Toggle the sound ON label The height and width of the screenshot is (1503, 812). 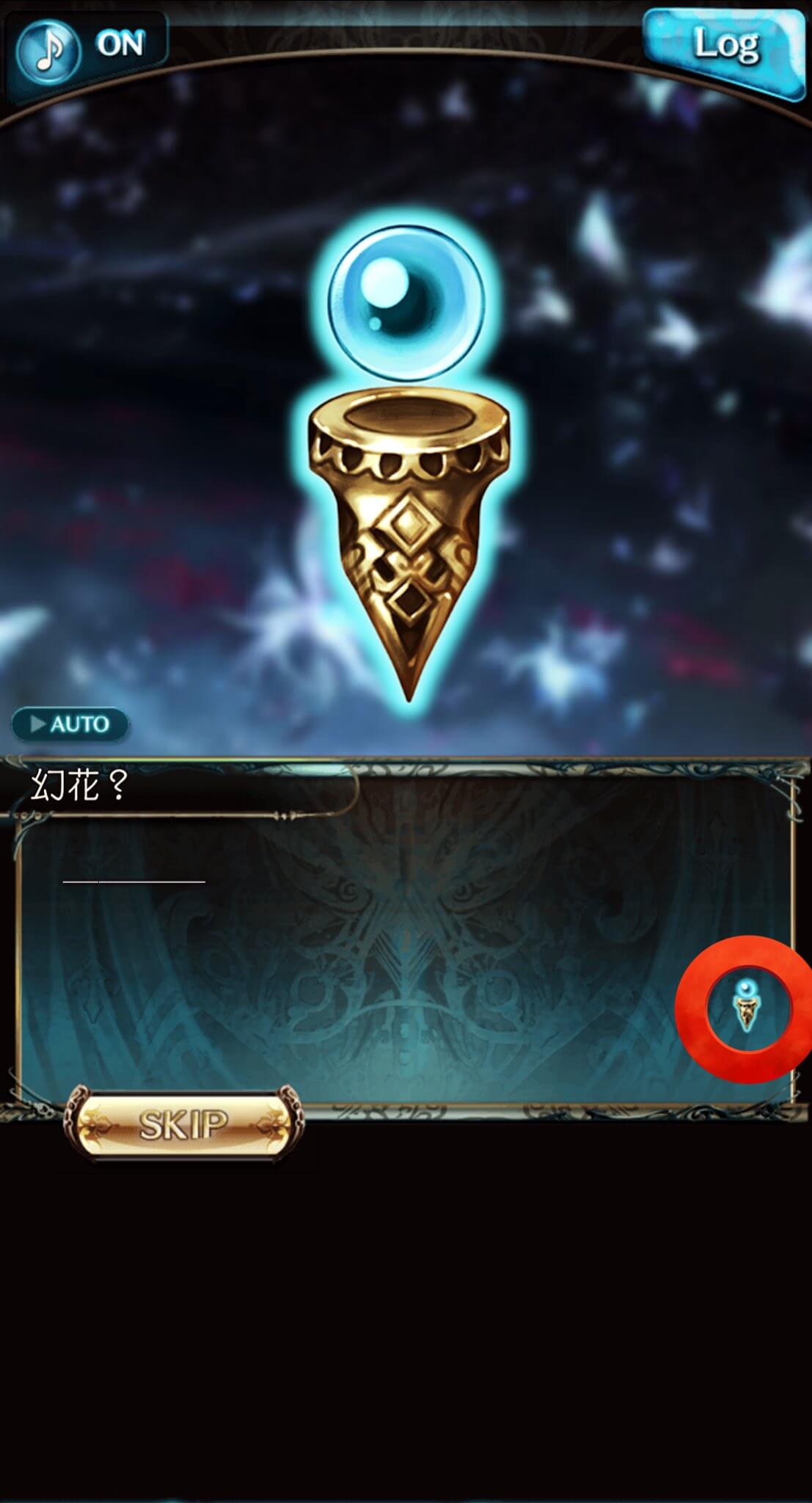click(x=120, y=45)
